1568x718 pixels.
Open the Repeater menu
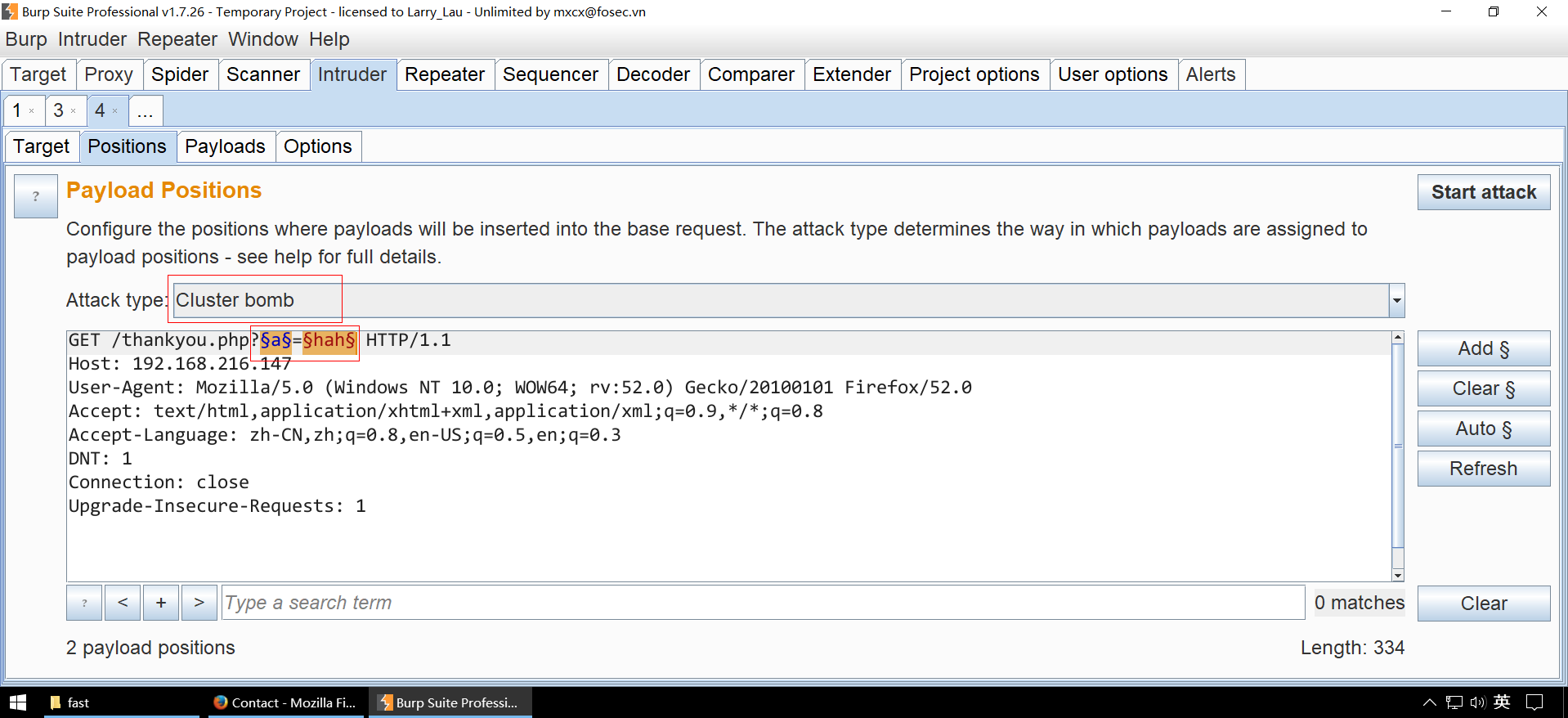[x=177, y=39]
